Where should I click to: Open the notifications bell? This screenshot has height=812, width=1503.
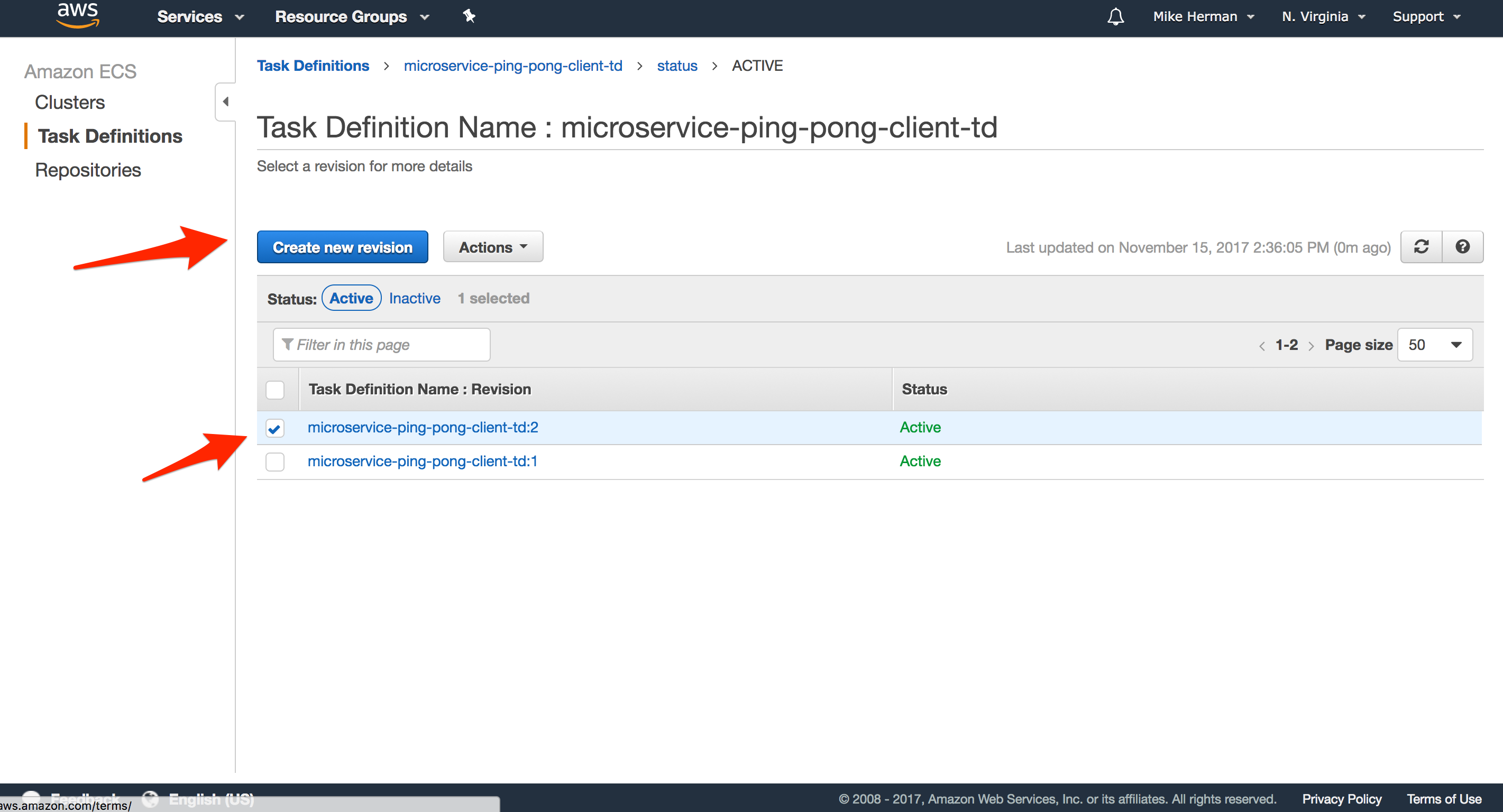coord(1115,16)
